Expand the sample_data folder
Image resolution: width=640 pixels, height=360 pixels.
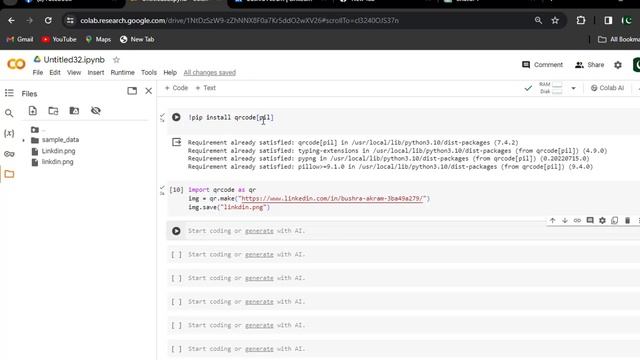[x=24, y=140]
